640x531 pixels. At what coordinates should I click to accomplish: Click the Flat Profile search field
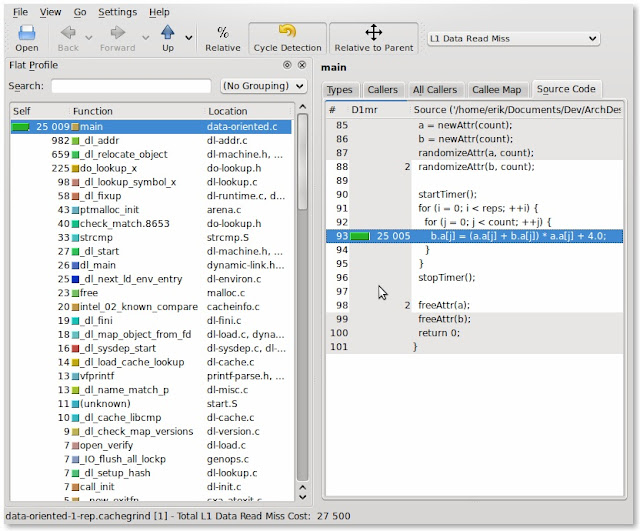point(131,86)
